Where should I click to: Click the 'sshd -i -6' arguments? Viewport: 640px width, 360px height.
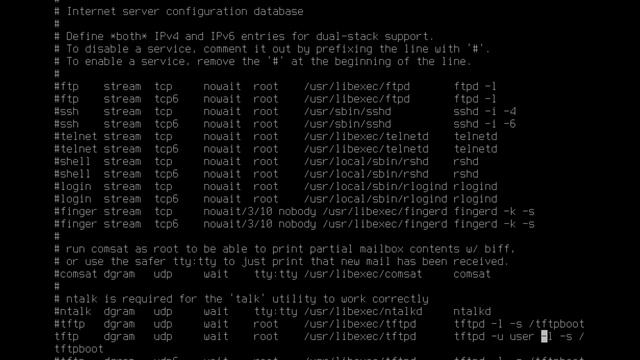tap(484, 124)
